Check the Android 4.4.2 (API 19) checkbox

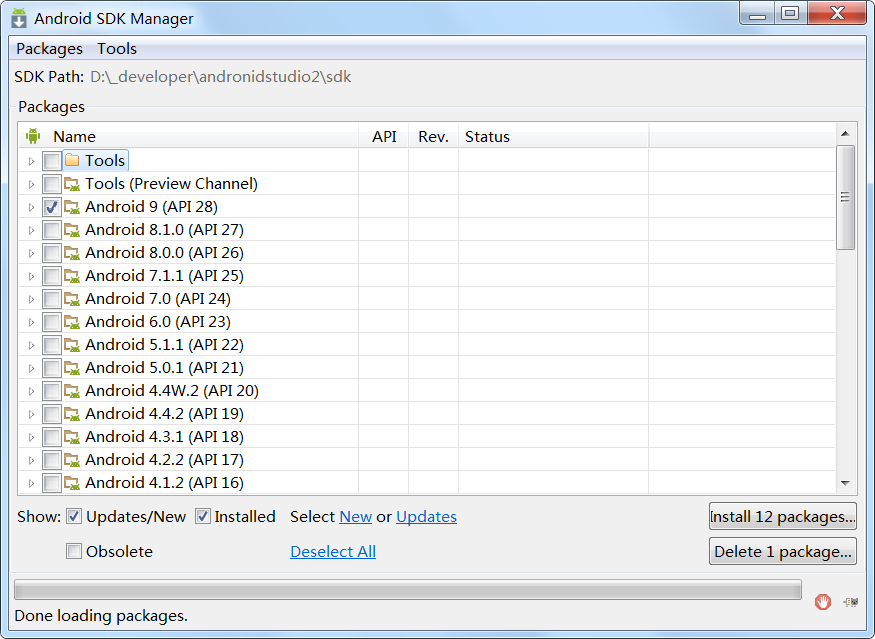tap(51, 414)
